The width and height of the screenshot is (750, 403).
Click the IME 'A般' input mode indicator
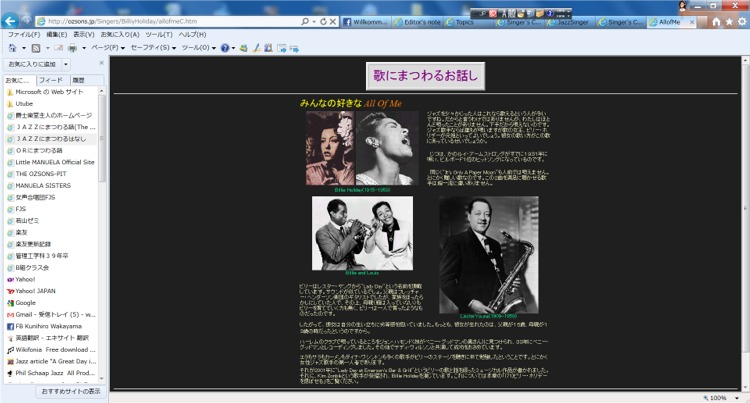[x=507, y=13]
